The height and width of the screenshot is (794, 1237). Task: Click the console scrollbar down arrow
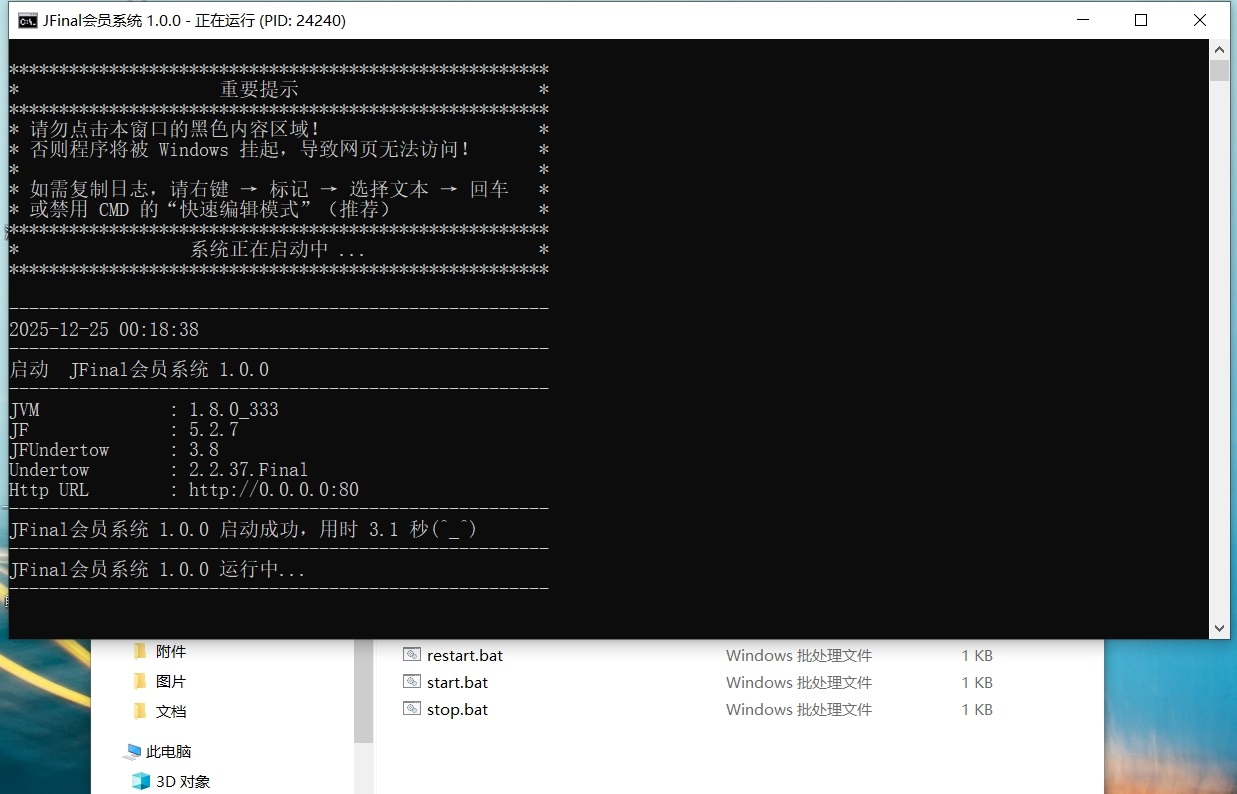(x=1219, y=628)
